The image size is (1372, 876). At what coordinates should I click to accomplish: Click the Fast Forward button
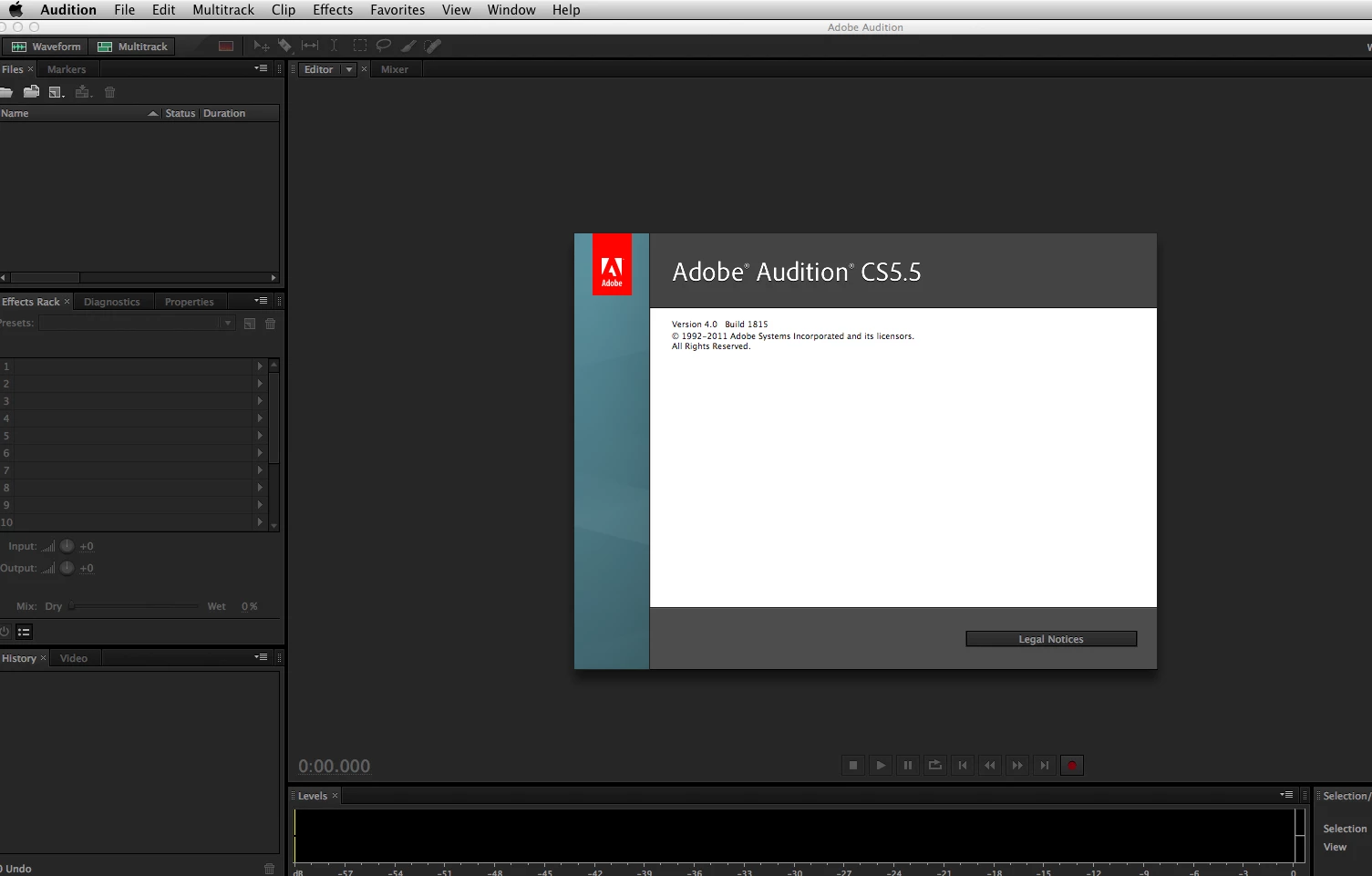1017,766
